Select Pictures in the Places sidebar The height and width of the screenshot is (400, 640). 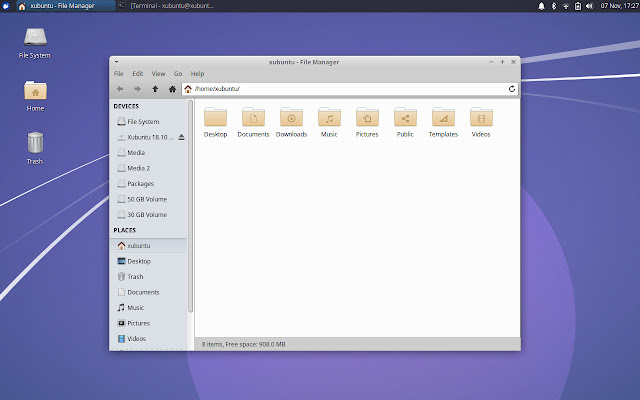pos(148,323)
